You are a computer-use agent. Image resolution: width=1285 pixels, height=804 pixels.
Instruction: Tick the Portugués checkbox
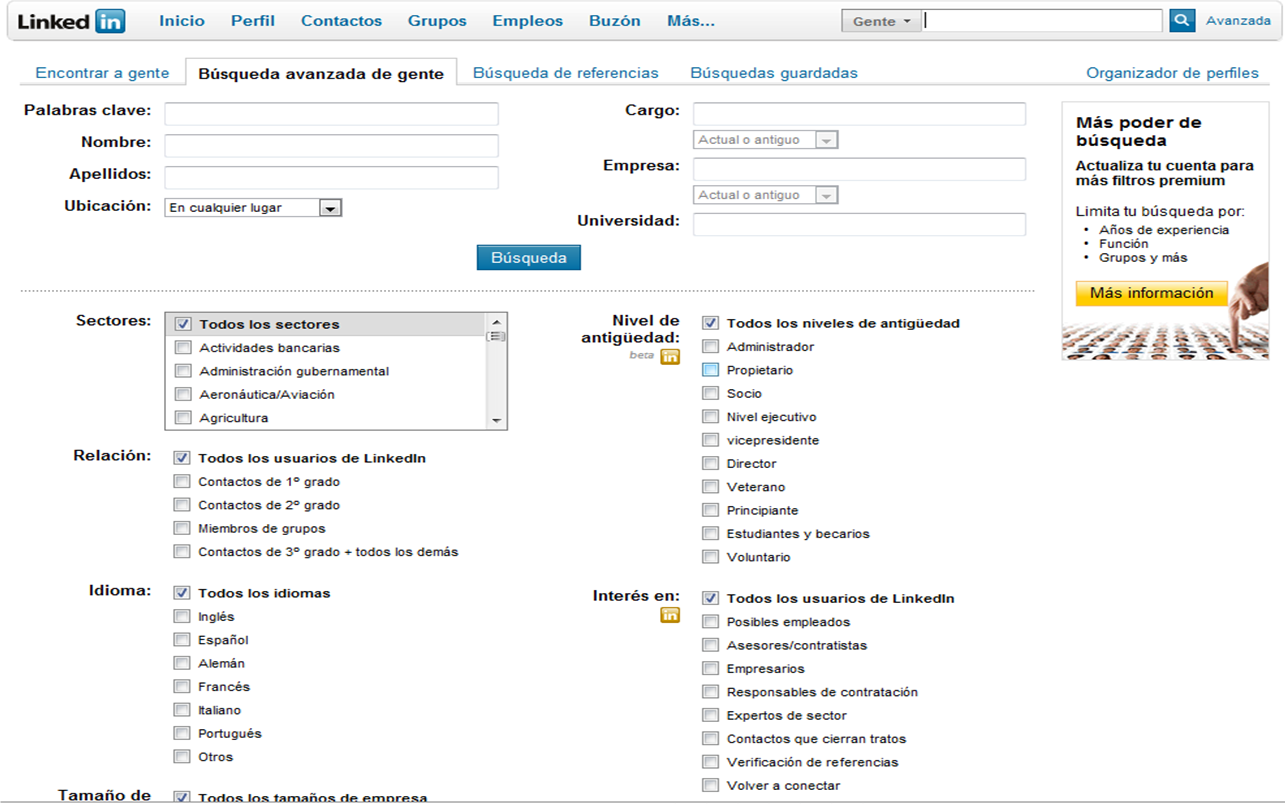182,733
